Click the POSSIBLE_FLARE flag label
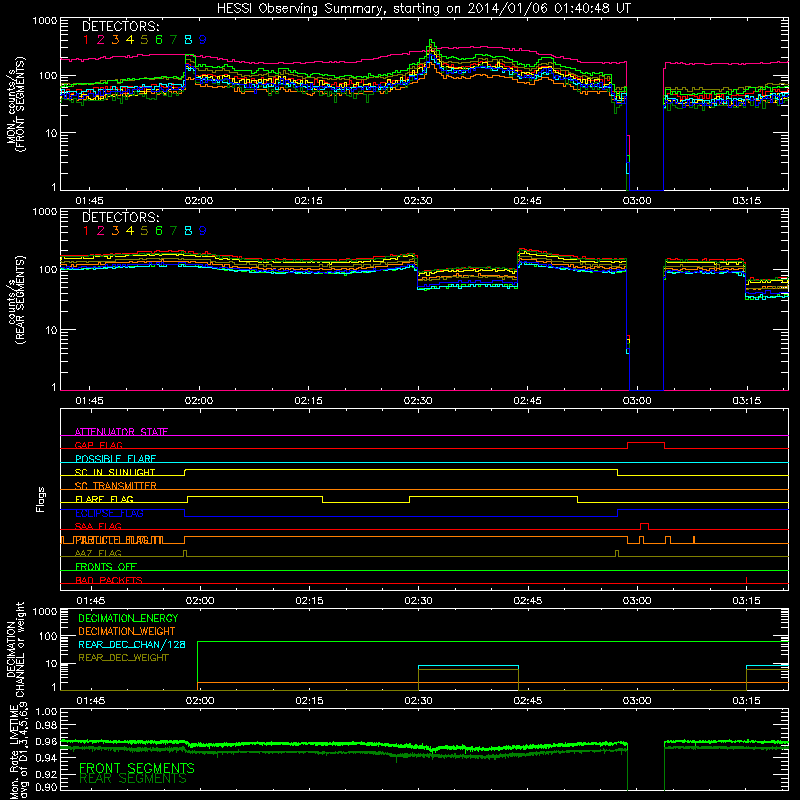This screenshot has height=800, width=800. pyautogui.click(x=115, y=459)
